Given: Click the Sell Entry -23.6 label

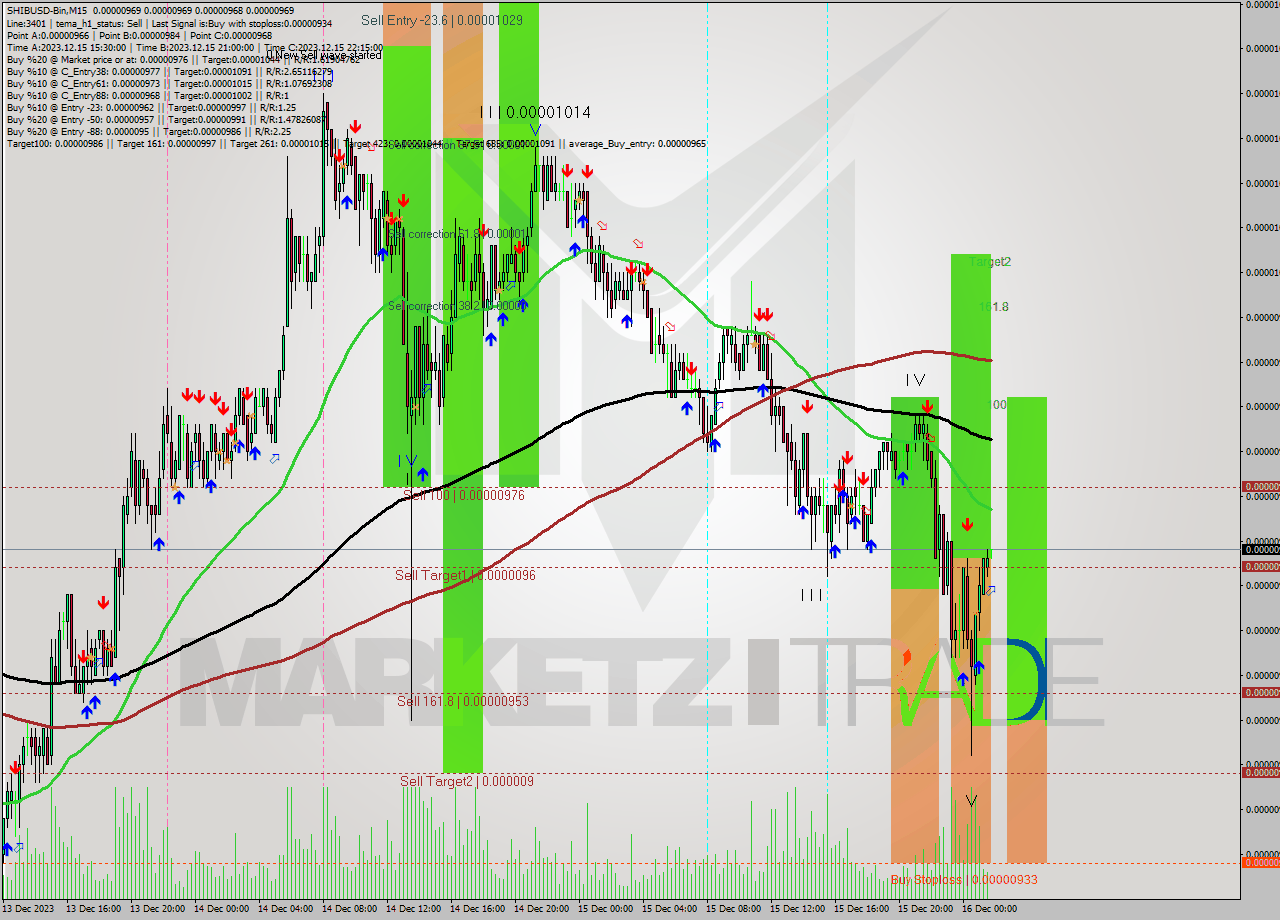Looking at the screenshot, I should click(x=441, y=20).
